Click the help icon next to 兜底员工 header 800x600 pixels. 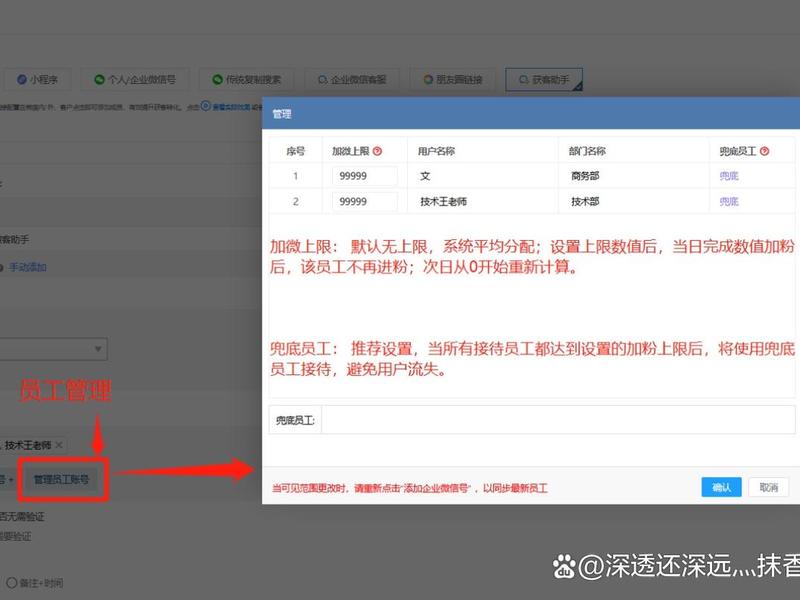pyautogui.click(x=764, y=151)
